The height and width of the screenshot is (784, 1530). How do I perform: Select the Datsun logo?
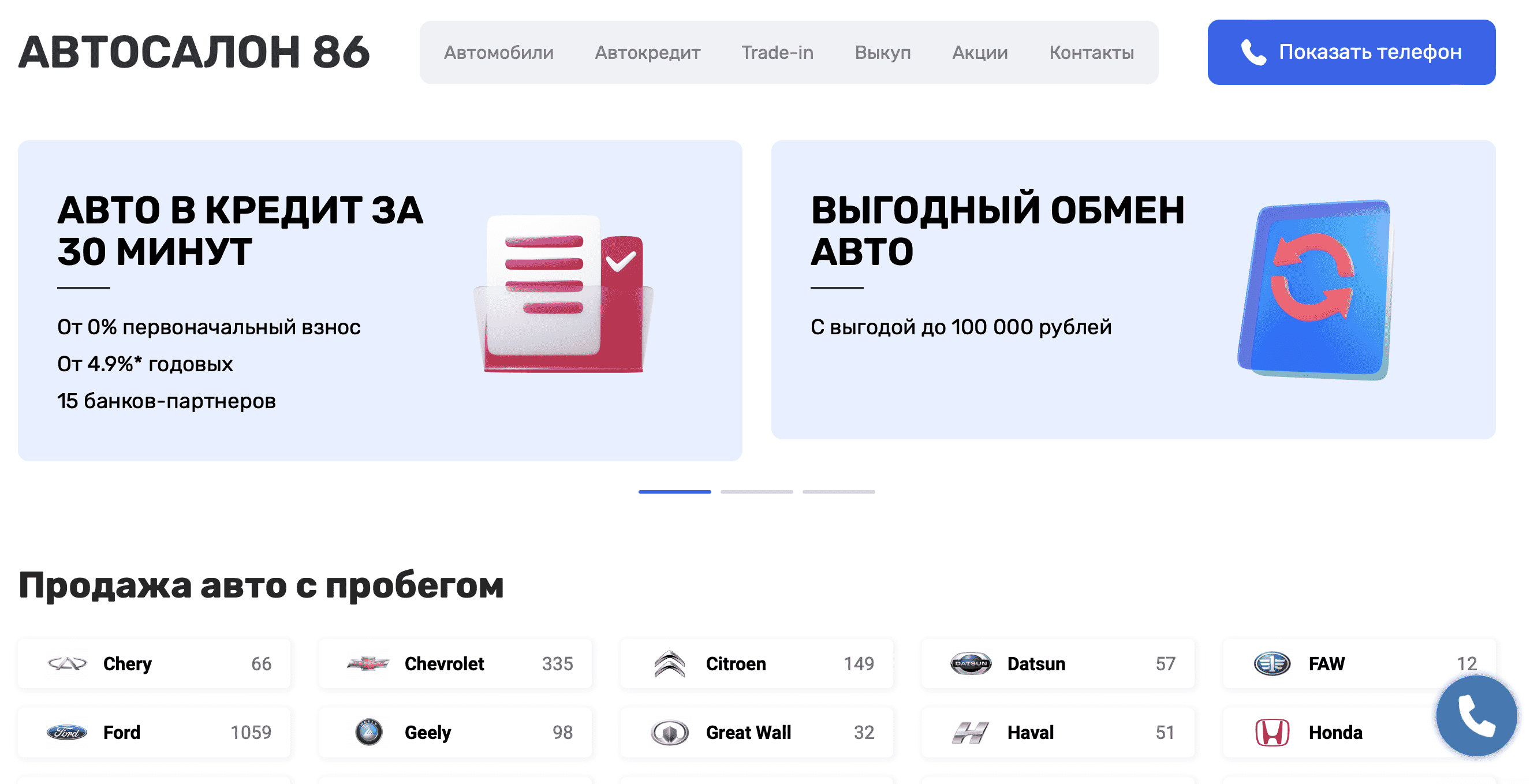[969, 663]
